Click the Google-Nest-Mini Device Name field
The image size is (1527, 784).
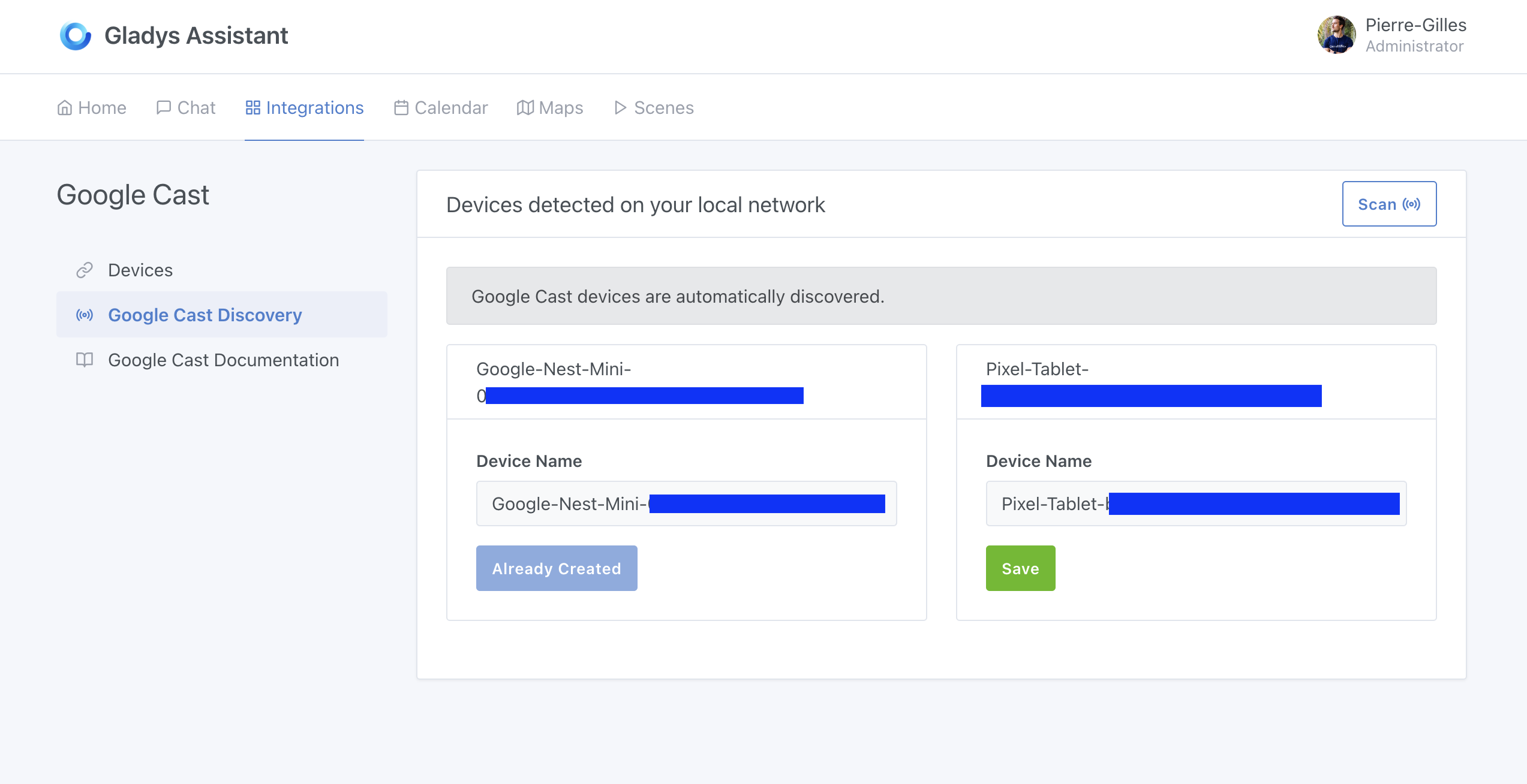tap(686, 503)
